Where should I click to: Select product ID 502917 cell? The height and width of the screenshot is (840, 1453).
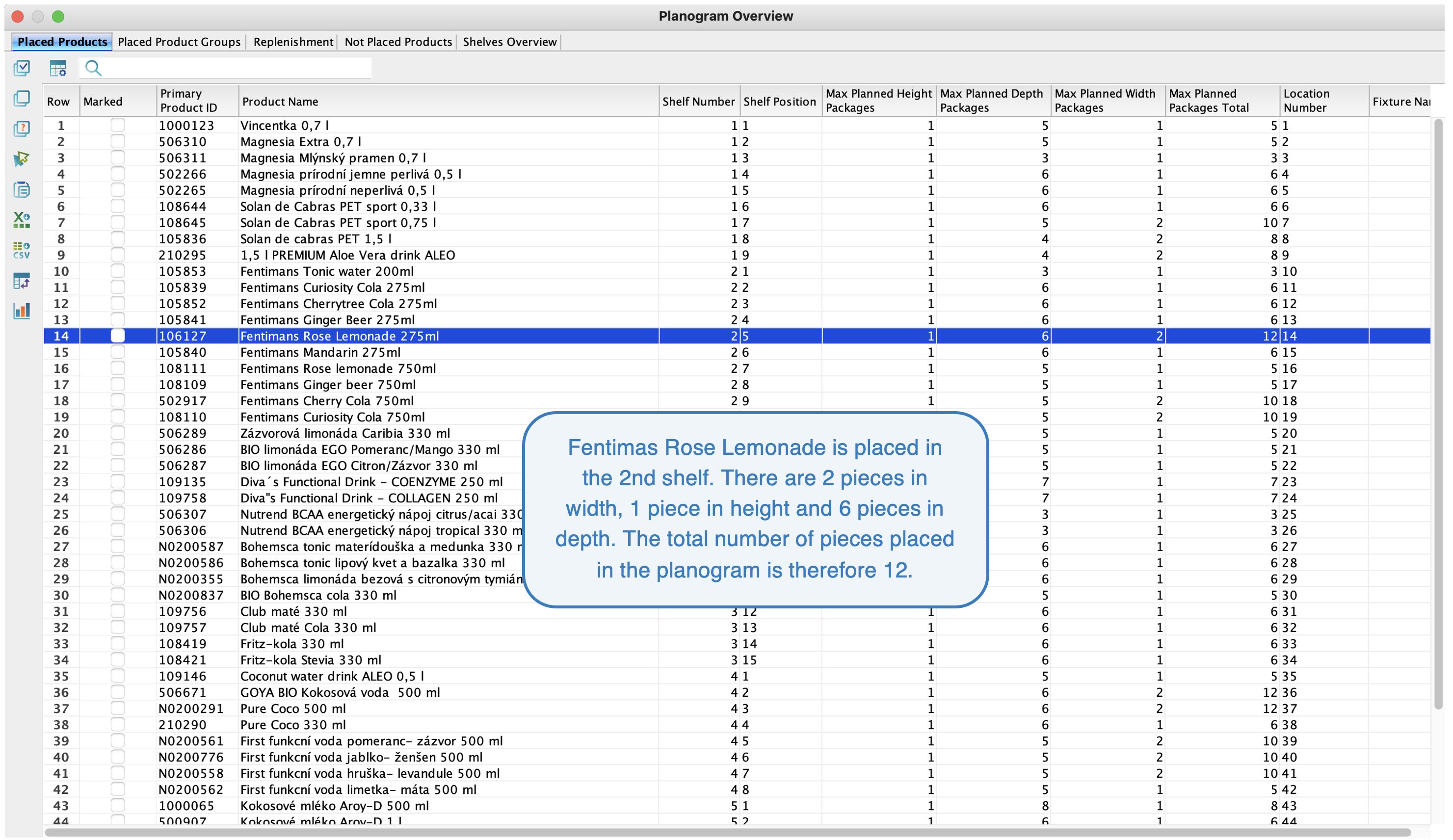197,401
